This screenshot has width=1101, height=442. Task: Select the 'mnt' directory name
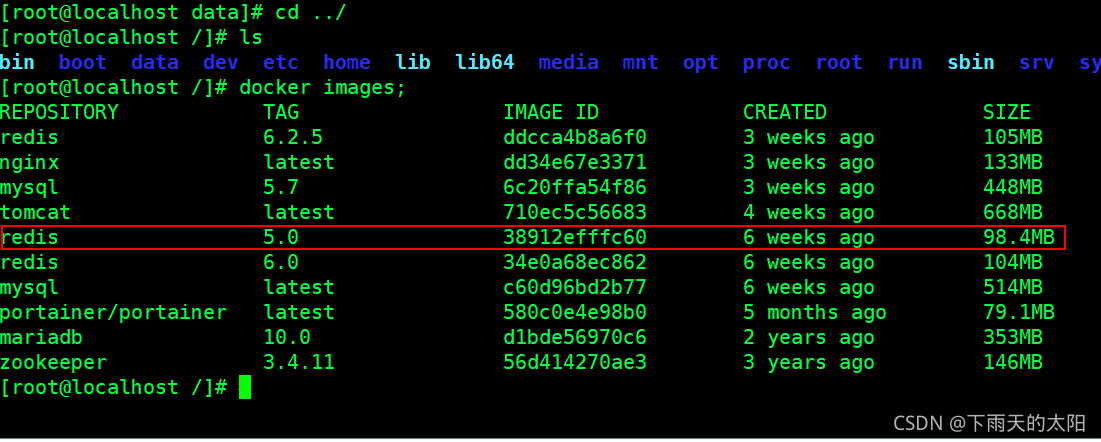pyautogui.click(x=640, y=63)
